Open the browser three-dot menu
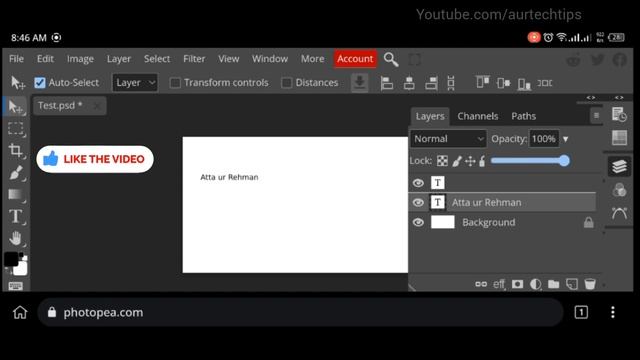Viewport: 640px width, 360px height. (x=613, y=312)
